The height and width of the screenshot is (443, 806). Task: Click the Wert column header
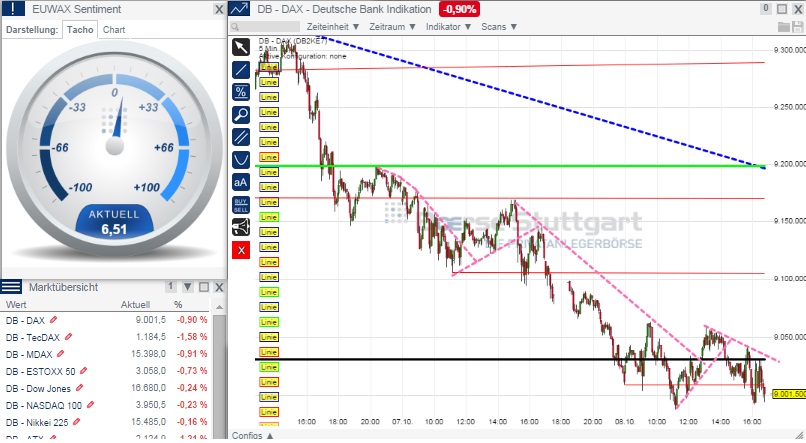click(x=16, y=305)
